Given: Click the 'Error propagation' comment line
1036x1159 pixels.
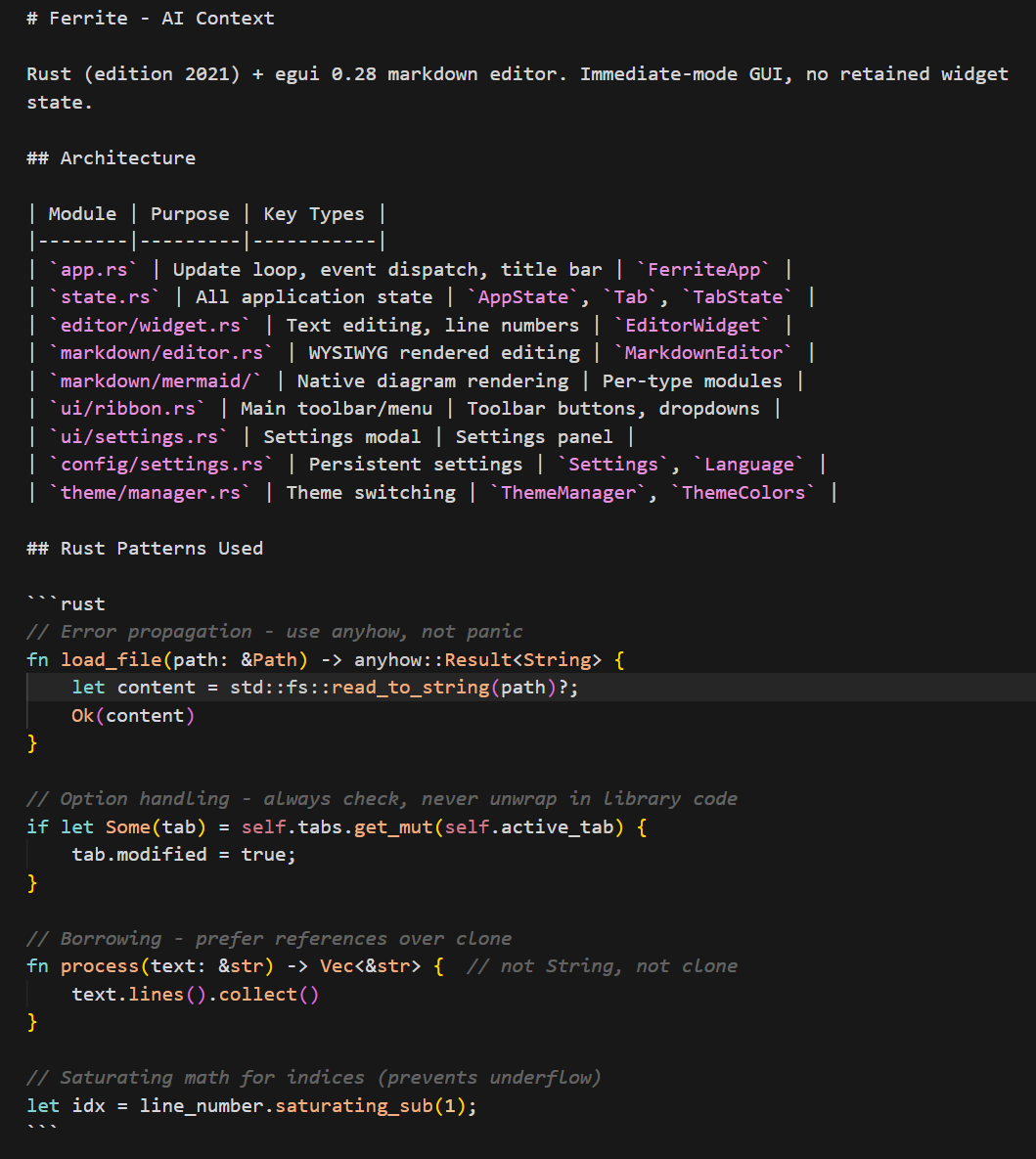Looking at the screenshot, I should [274, 631].
